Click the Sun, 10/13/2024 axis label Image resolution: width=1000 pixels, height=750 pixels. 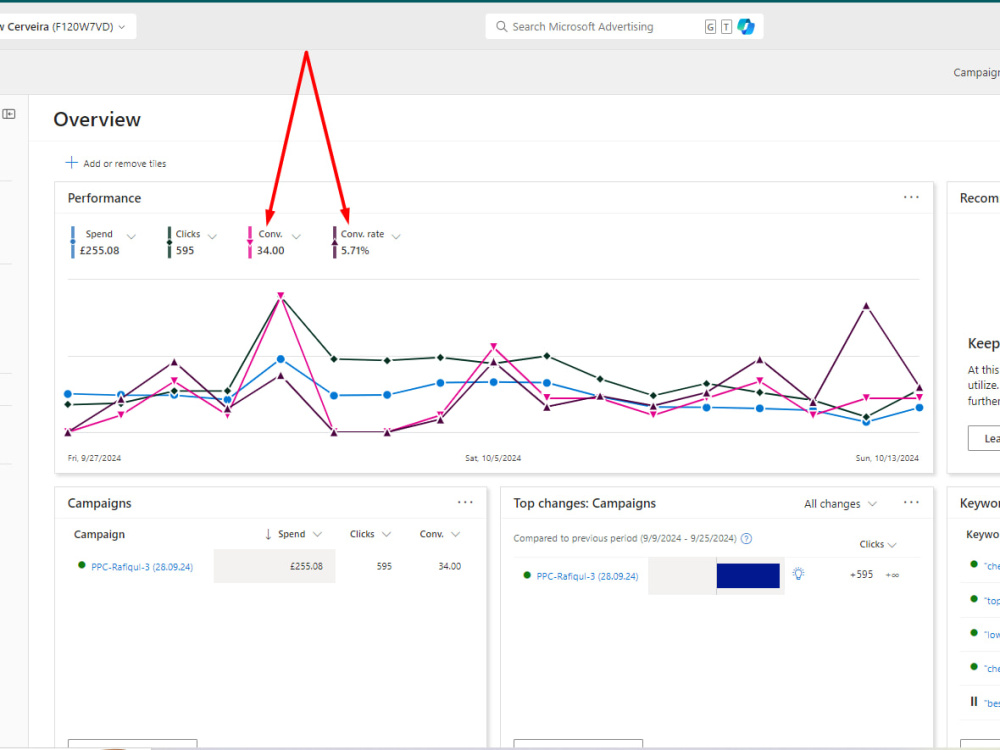(887, 458)
